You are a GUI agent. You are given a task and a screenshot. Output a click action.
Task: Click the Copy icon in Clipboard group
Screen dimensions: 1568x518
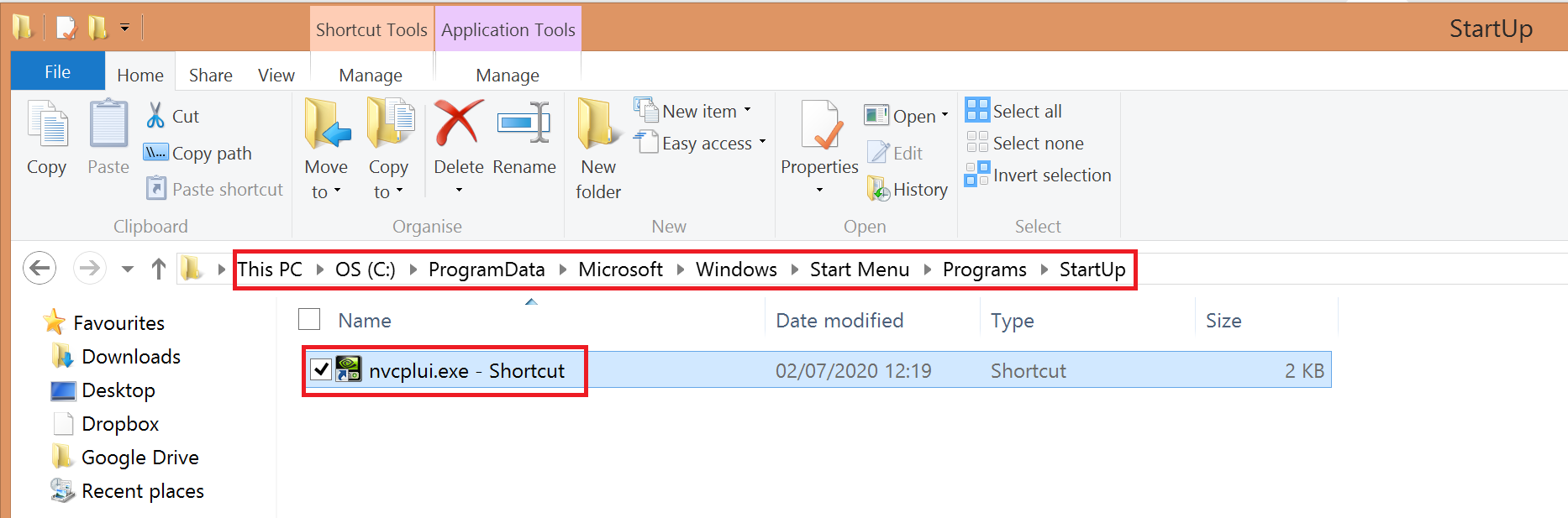pyautogui.click(x=47, y=124)
